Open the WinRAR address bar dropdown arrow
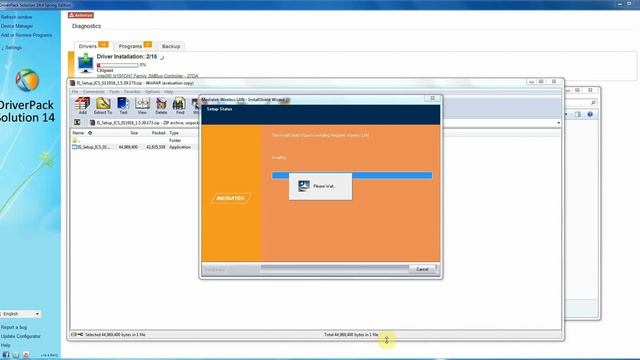Screen dimensions: 640x360 pos(558,123)
